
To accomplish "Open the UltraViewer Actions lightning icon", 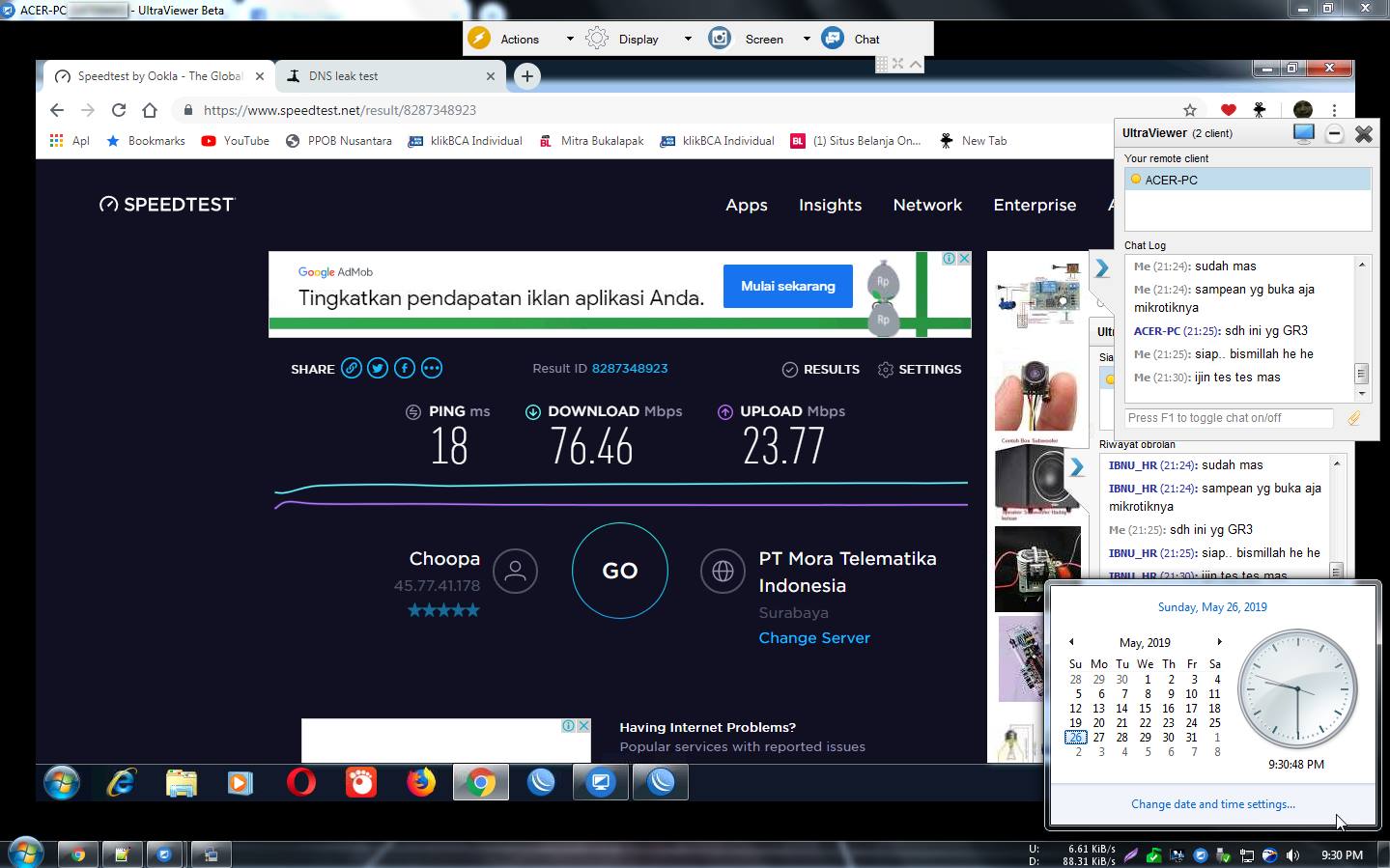I will click(x=479, y=39).
